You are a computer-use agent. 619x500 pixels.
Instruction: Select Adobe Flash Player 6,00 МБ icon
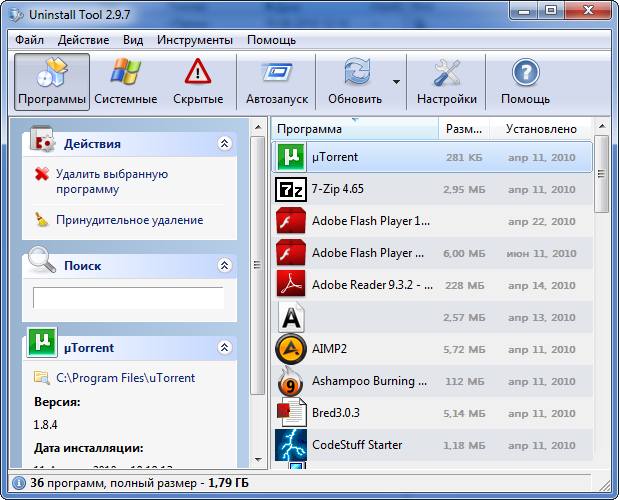pos(291,253)
